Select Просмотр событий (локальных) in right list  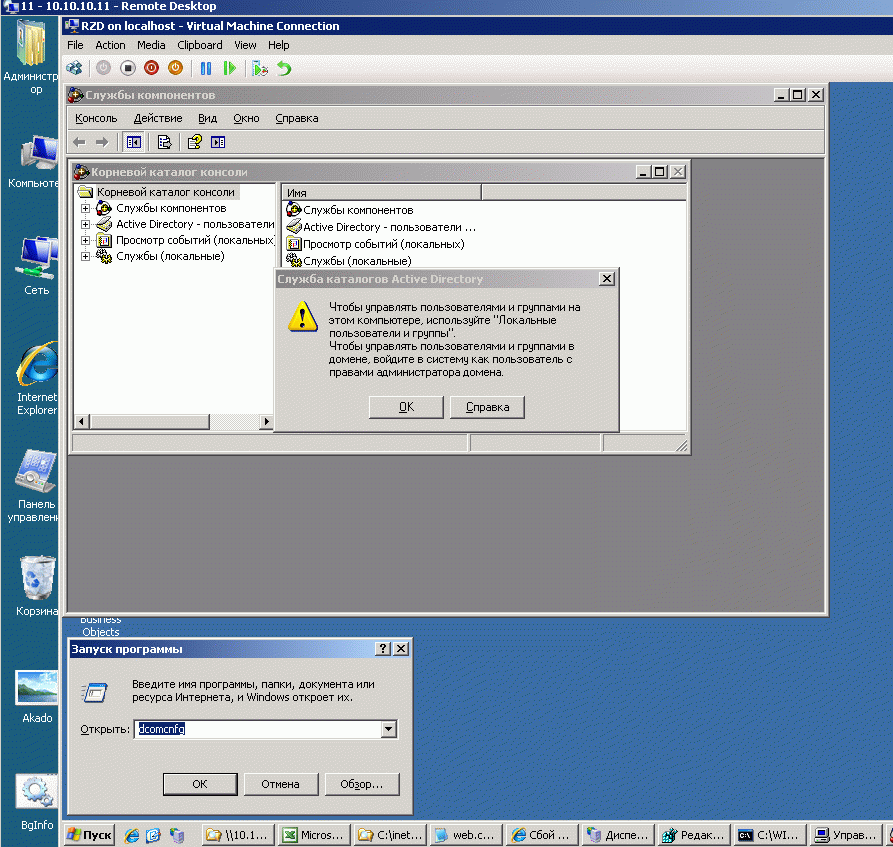383,244
